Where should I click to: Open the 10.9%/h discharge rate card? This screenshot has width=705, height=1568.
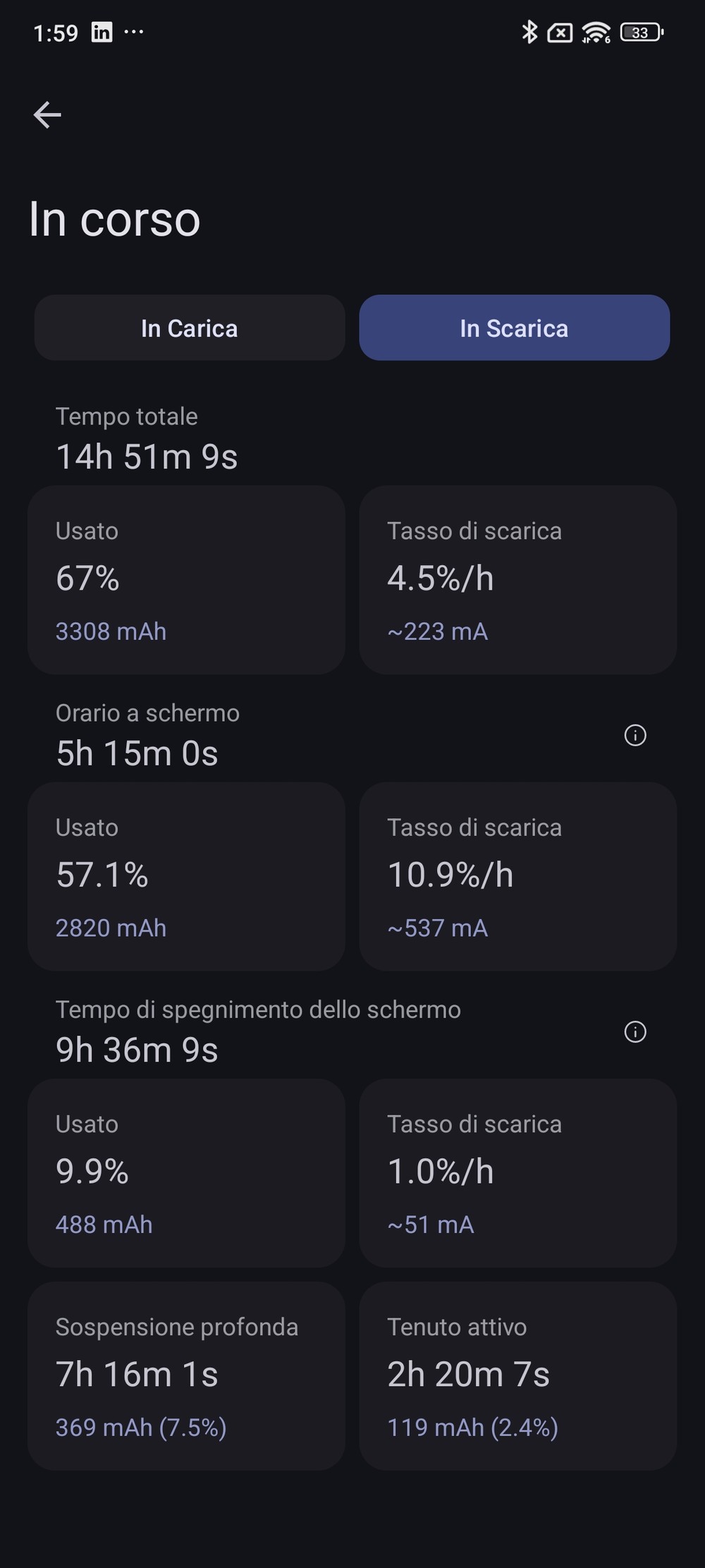(517, 876)
